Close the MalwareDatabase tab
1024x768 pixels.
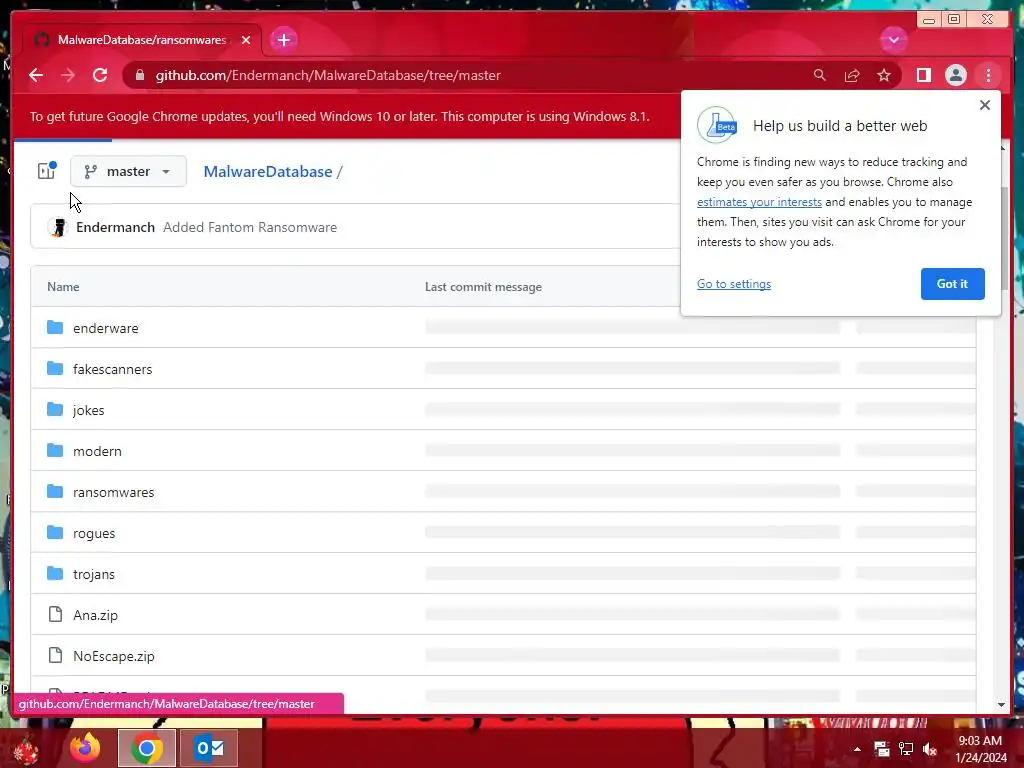point(246,40)
